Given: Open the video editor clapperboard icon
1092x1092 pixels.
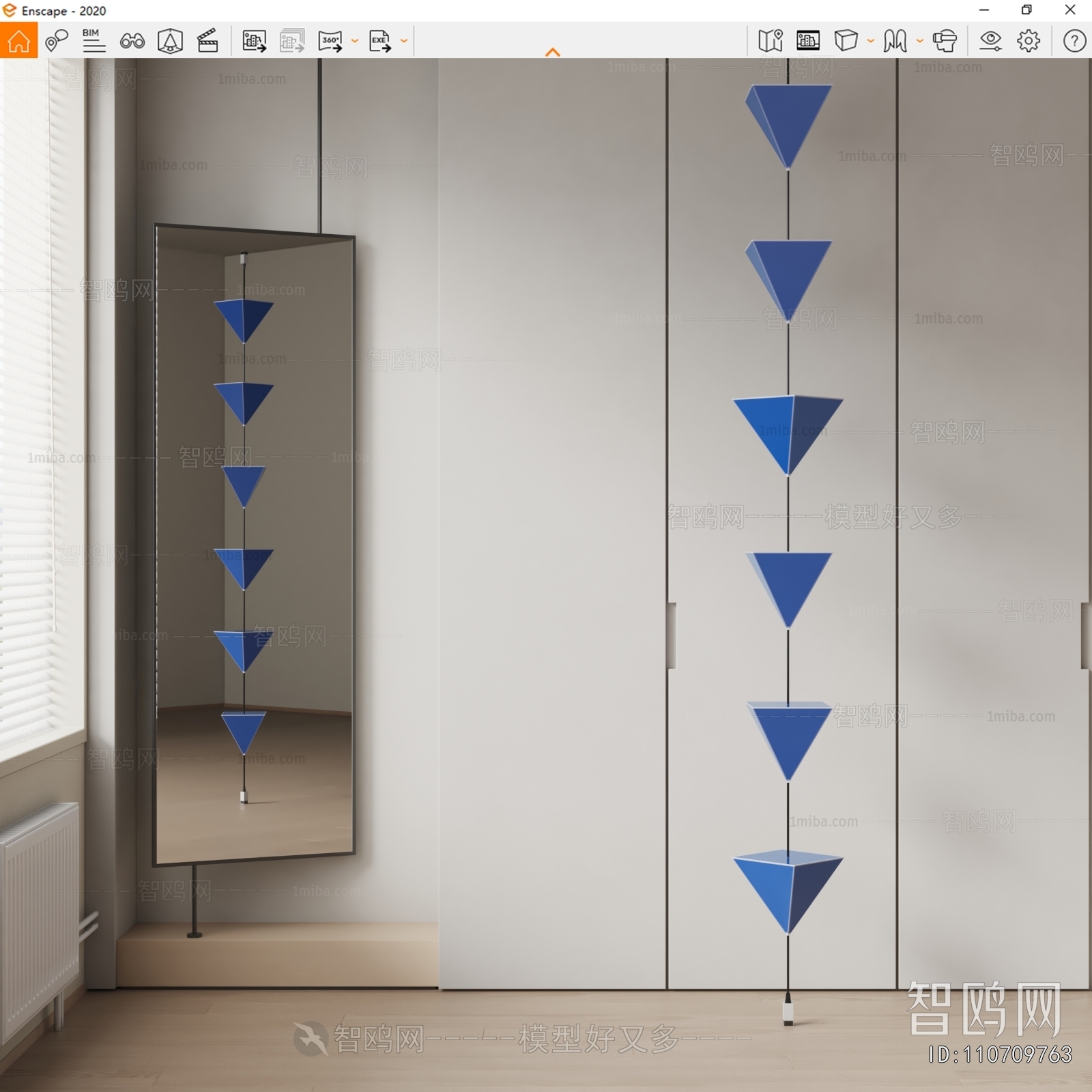Looking at the screenshot, I should click(207, 41).
